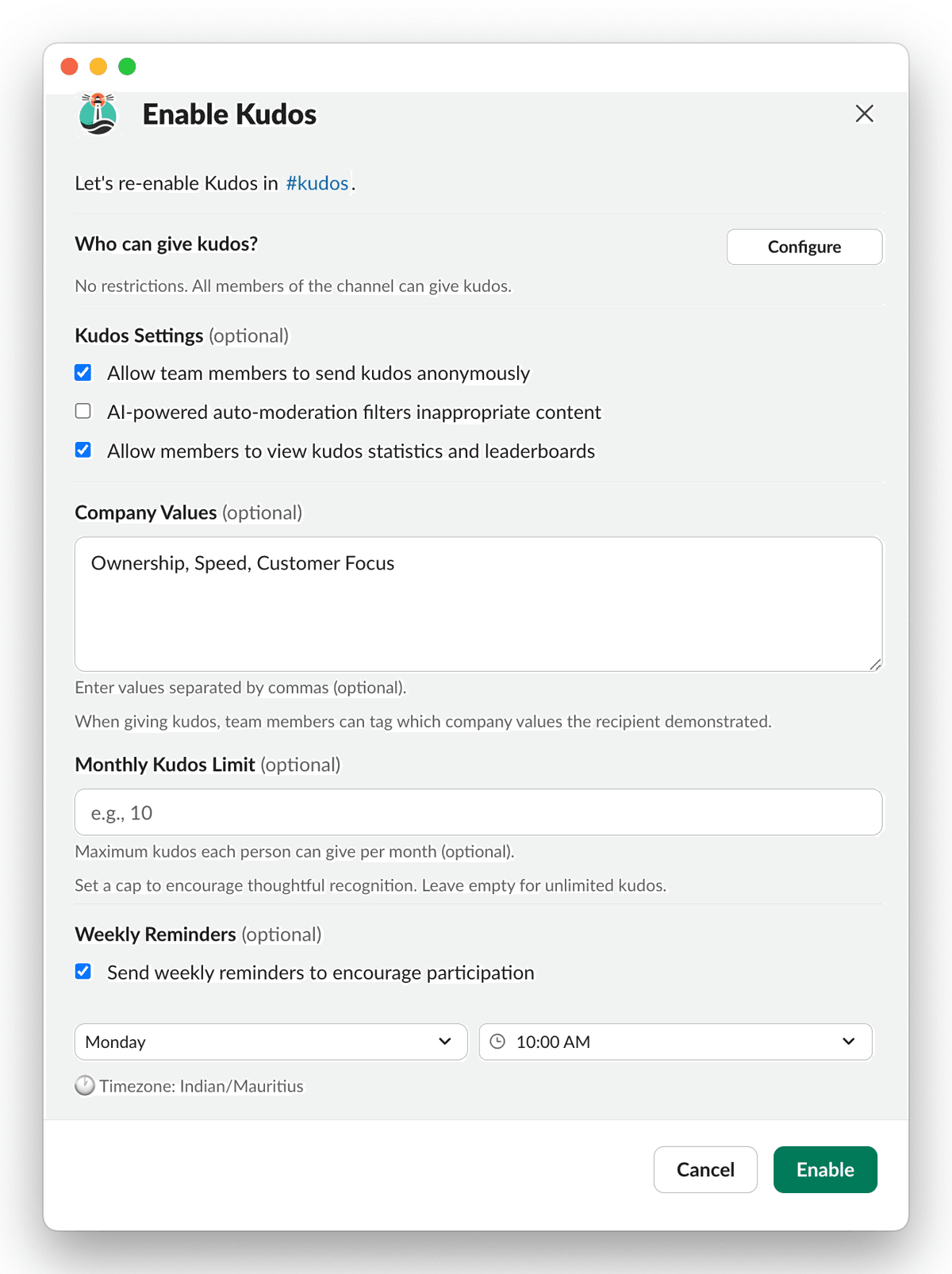Open the #kudos channel link
This screenshot has width=952, height=1274.
[x=317, y=183]
